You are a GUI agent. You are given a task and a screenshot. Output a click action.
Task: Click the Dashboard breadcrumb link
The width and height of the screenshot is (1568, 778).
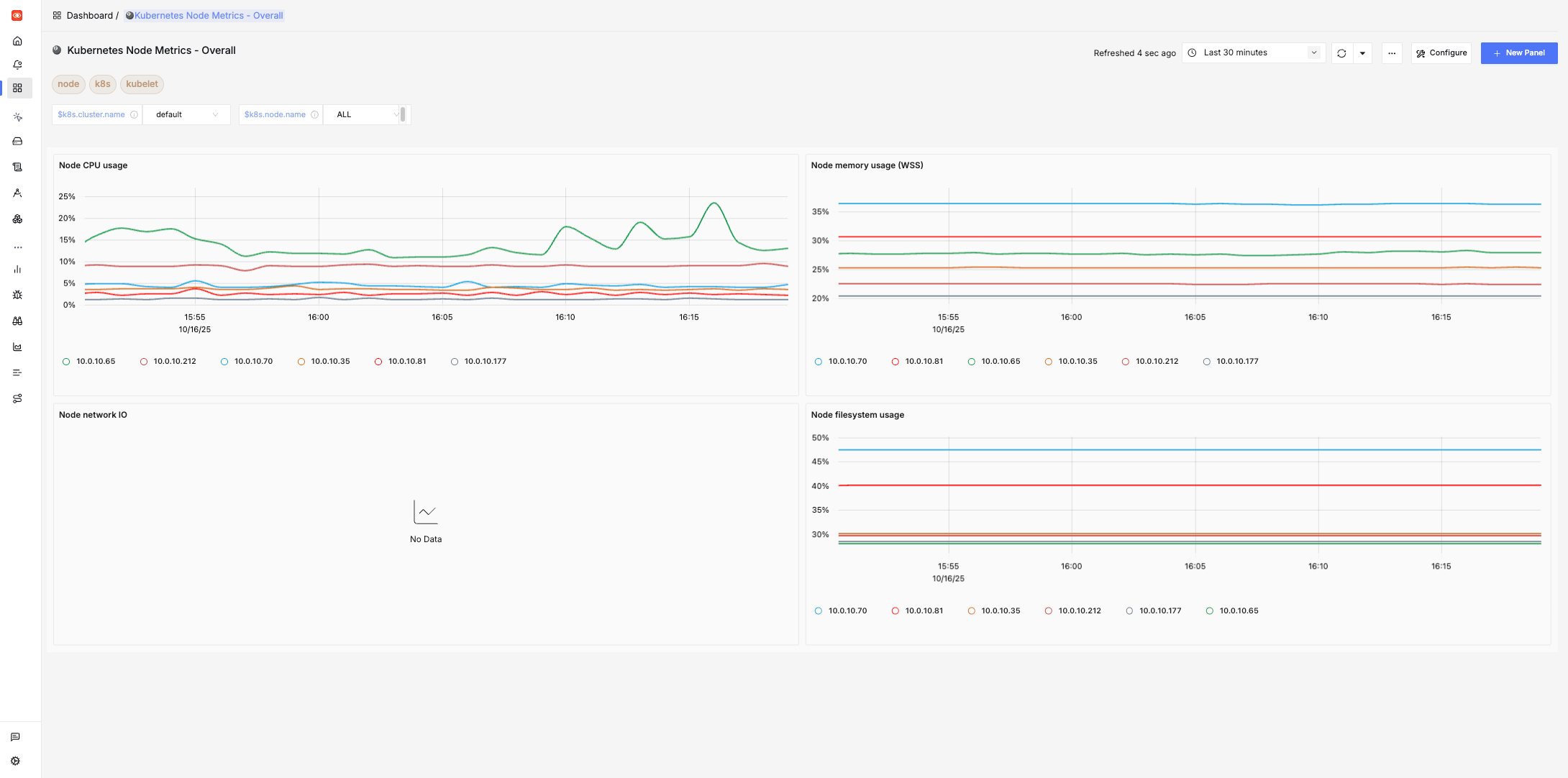90,15
